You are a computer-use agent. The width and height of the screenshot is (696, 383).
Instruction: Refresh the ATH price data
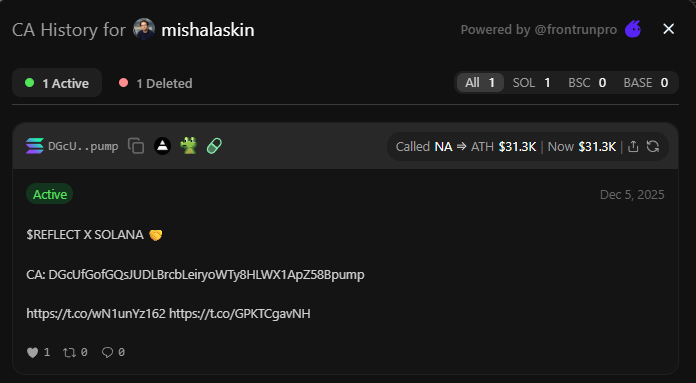pyautogui.click(x=652, y=146)
